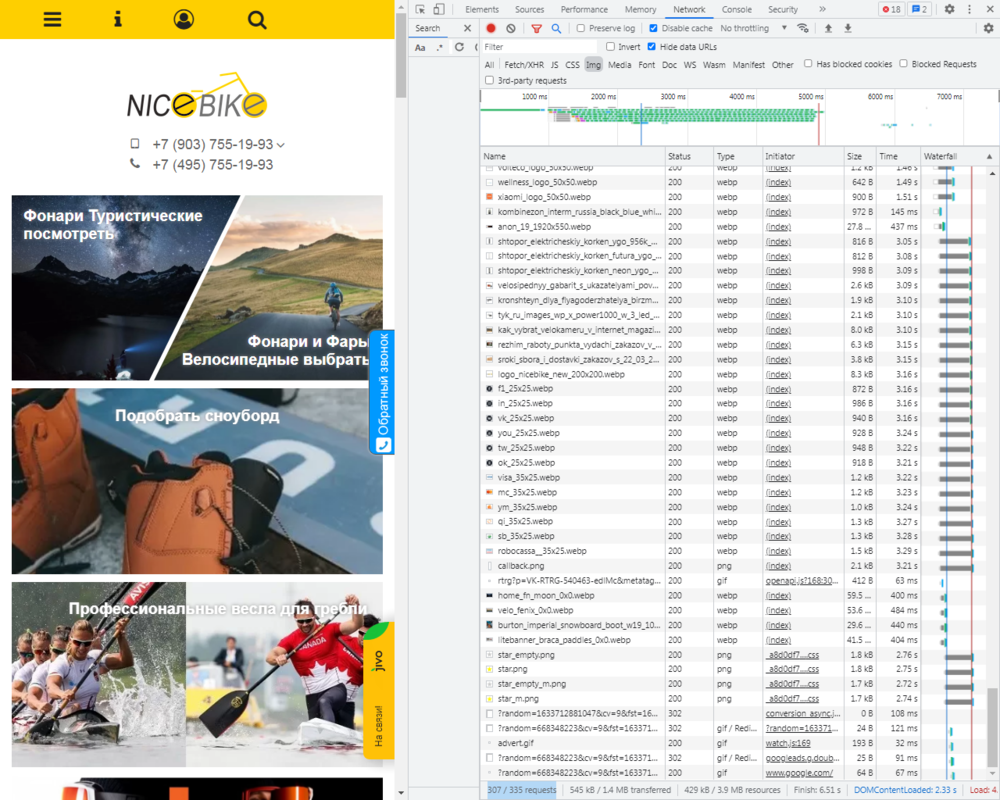Open network conditions wifi icon

click(x=803, y=28)
